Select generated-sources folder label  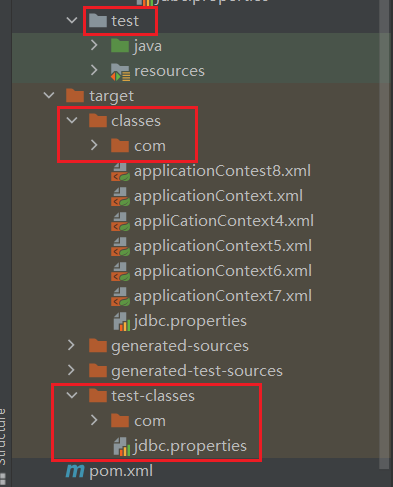(180, 346)
